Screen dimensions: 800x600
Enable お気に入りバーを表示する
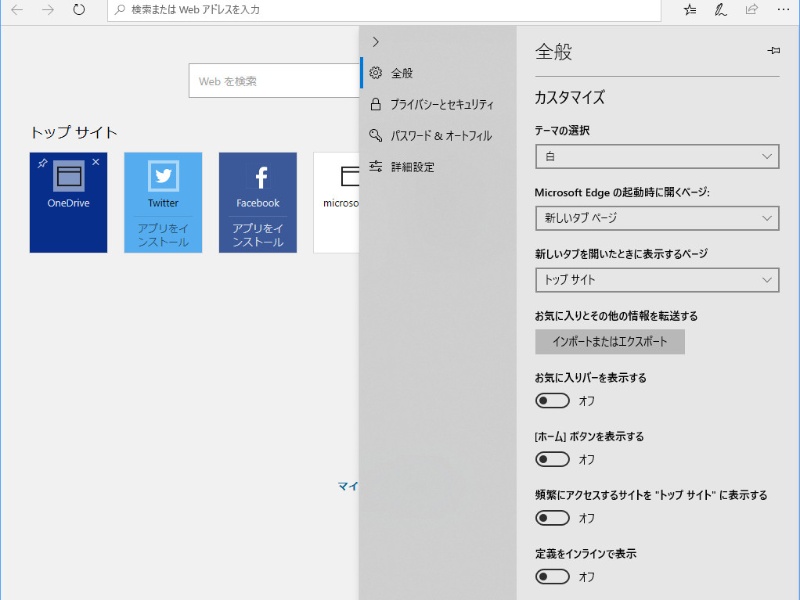click(x=553, y=400)
